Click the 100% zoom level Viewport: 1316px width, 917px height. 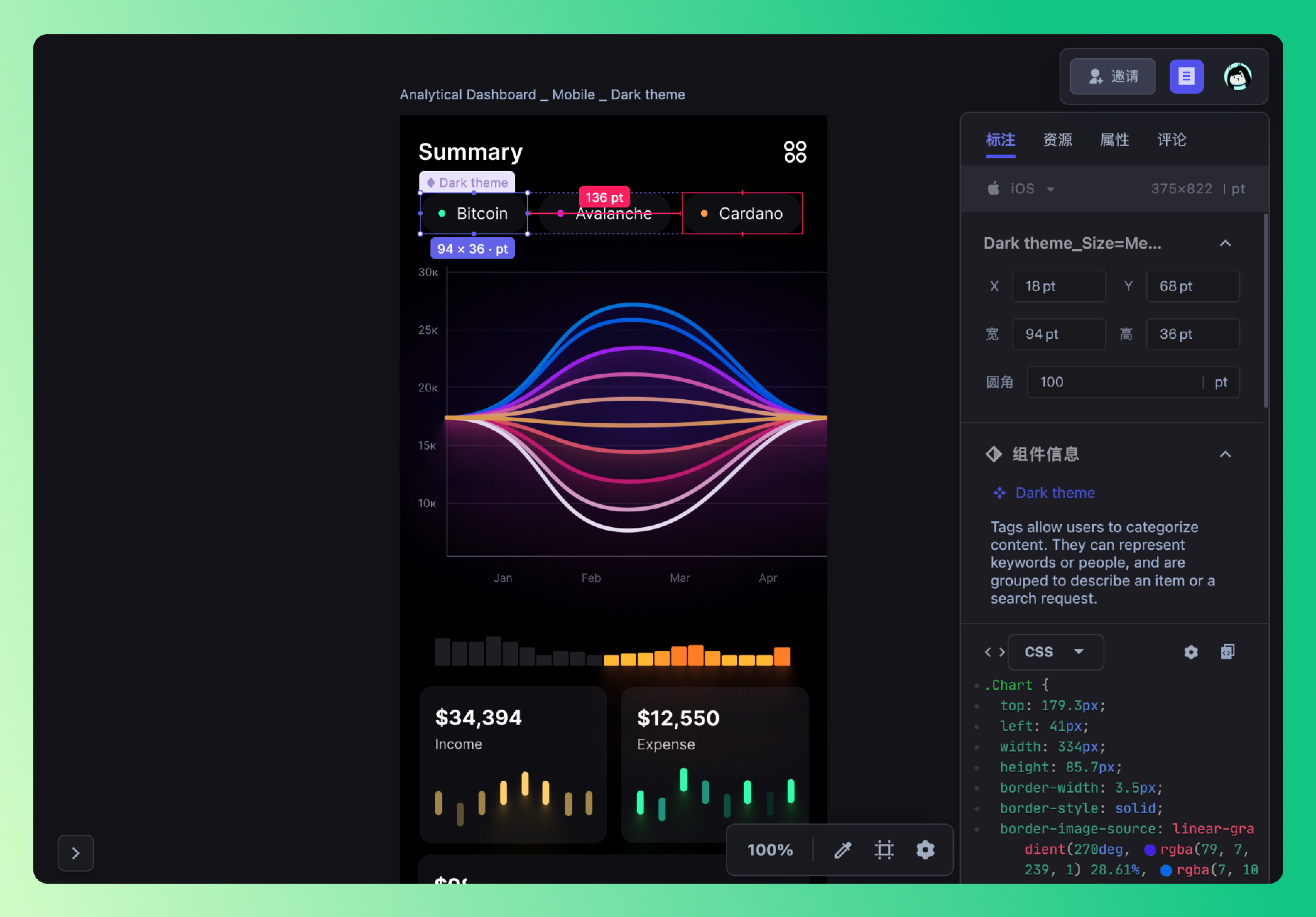769,850
